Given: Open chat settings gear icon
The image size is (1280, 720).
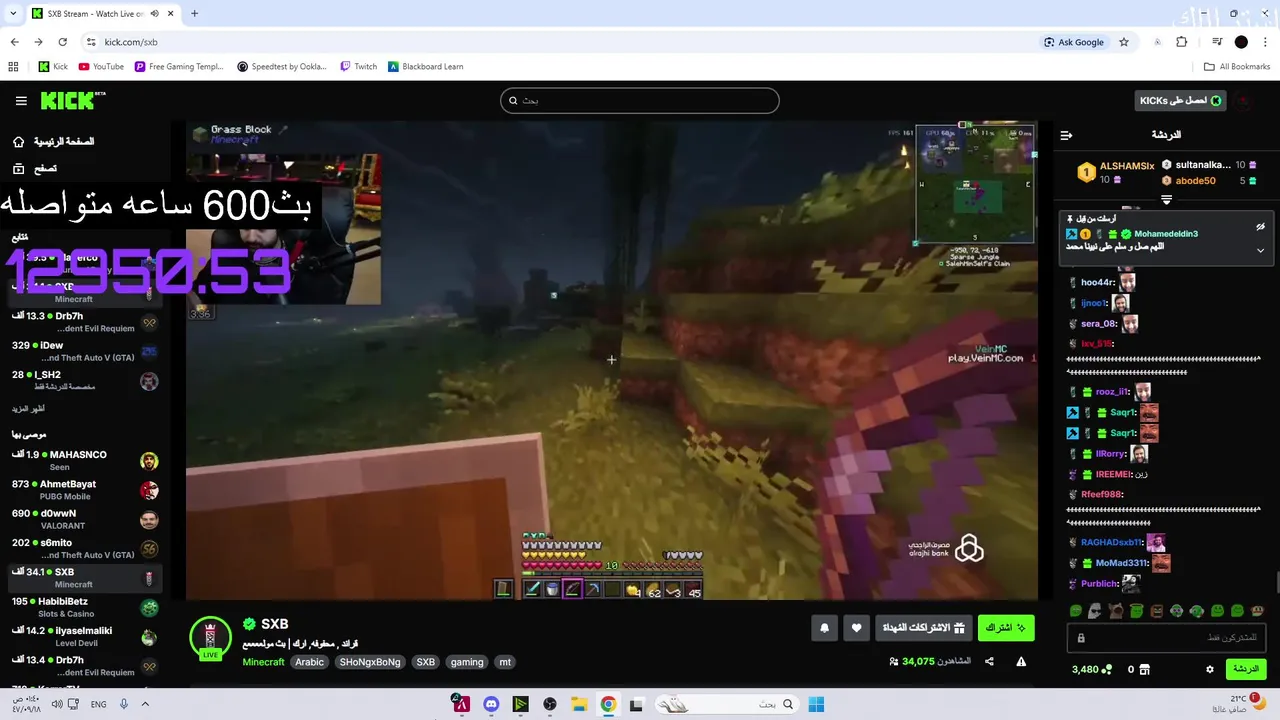Looking at the screenshot, I should point(1210,669).
